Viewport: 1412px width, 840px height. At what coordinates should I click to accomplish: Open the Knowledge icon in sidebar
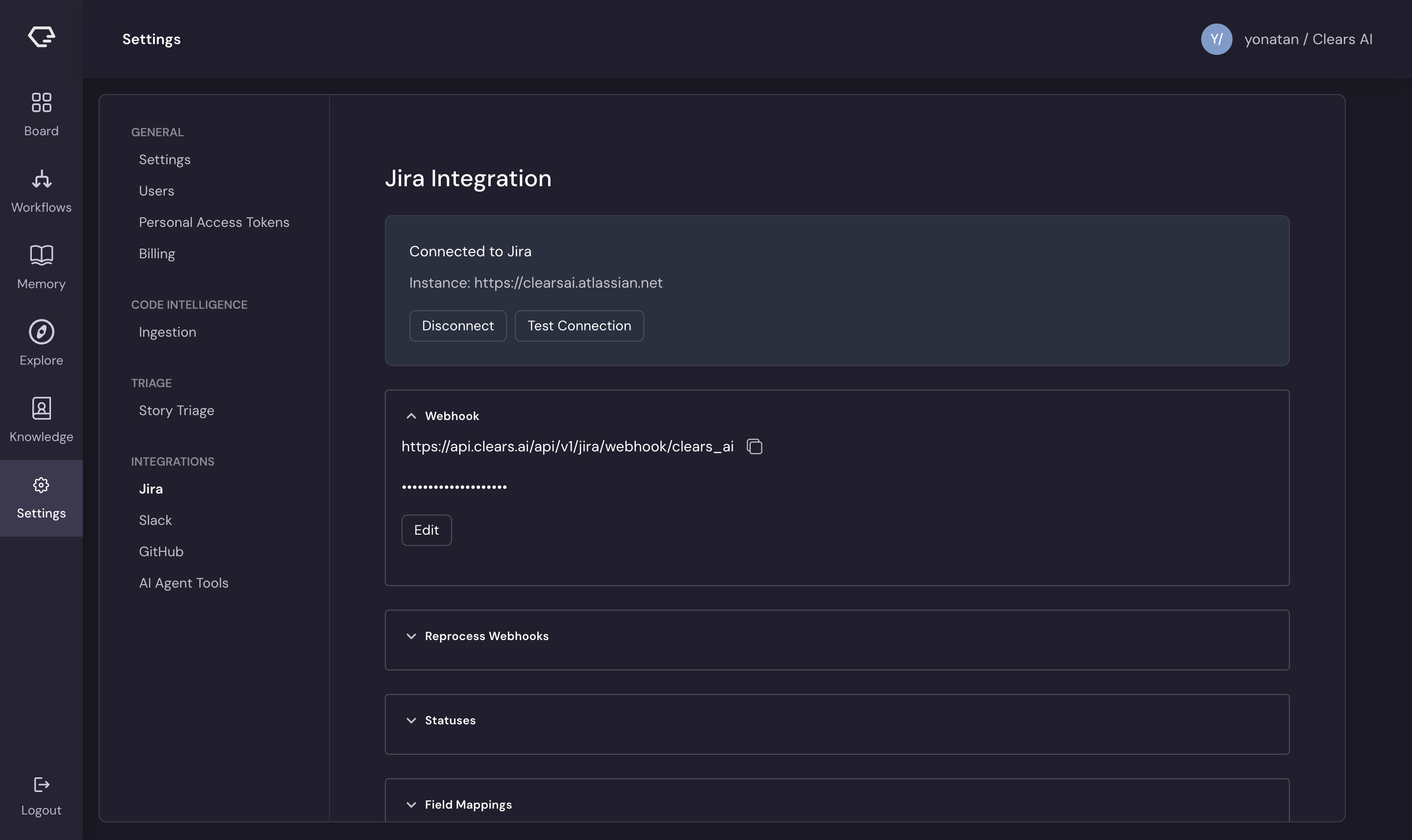pos(41,408)
